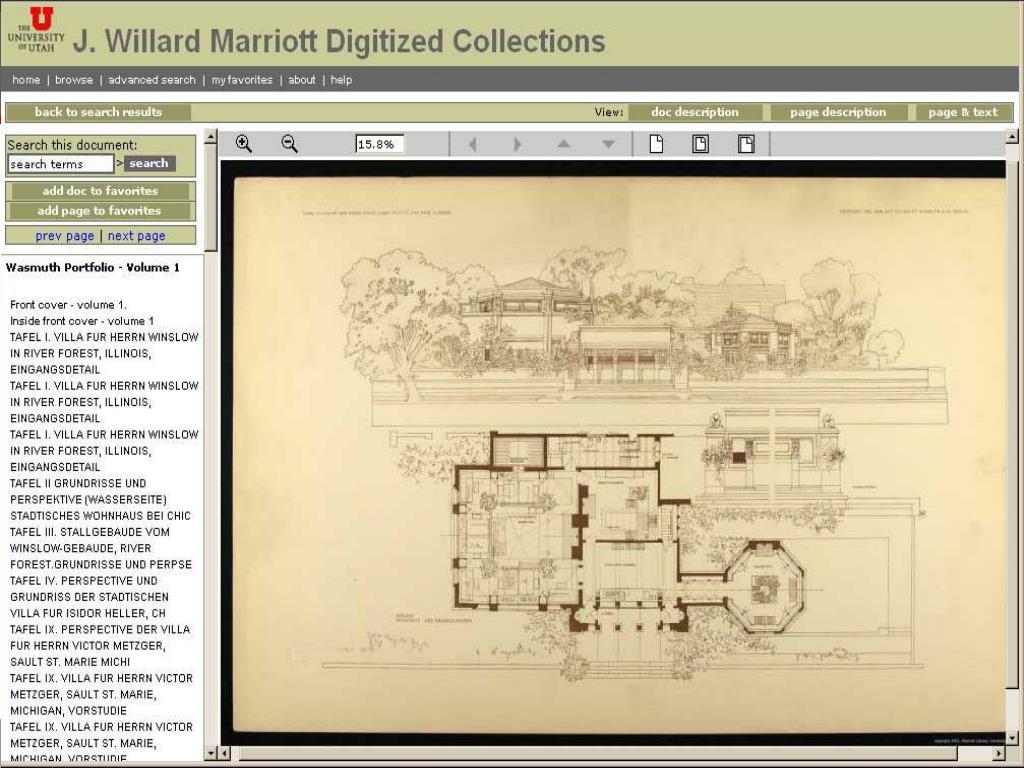Click image viewer vertical scroll up arrow
Viewport: 1024px width, 768px height.
coord(1012,137)
